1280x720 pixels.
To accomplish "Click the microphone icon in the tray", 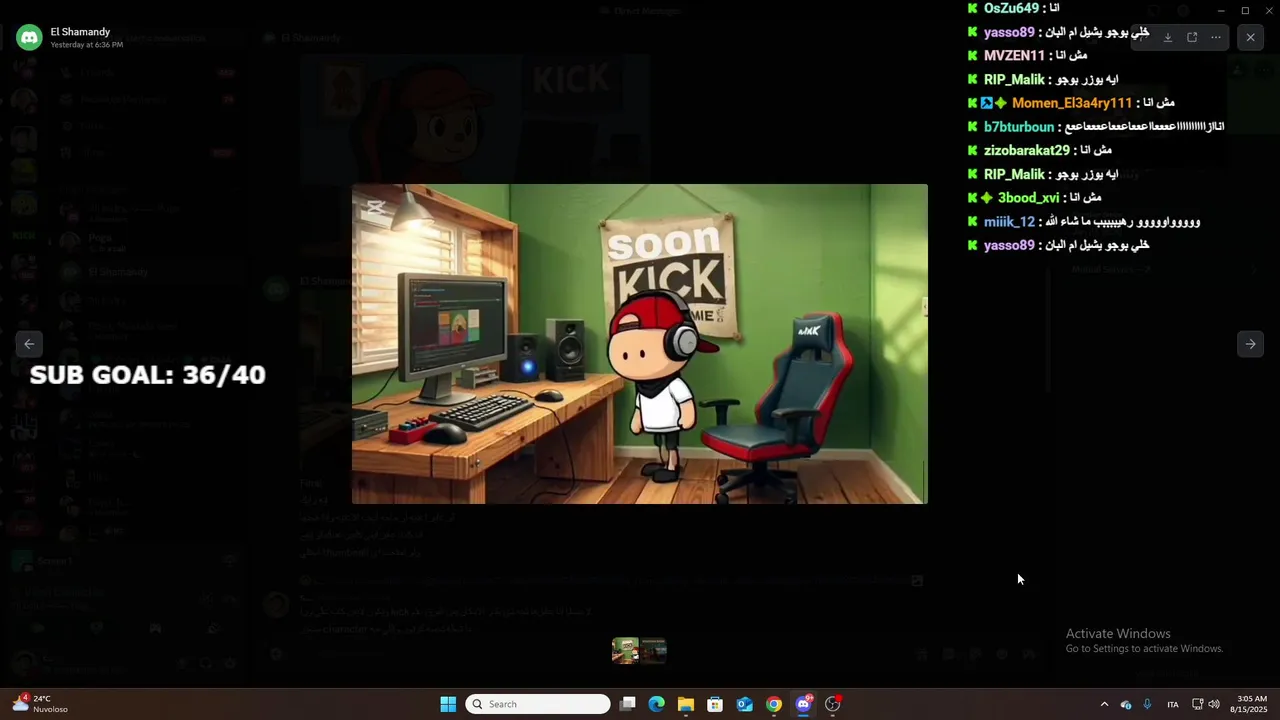I will [x=1147, y=704].
